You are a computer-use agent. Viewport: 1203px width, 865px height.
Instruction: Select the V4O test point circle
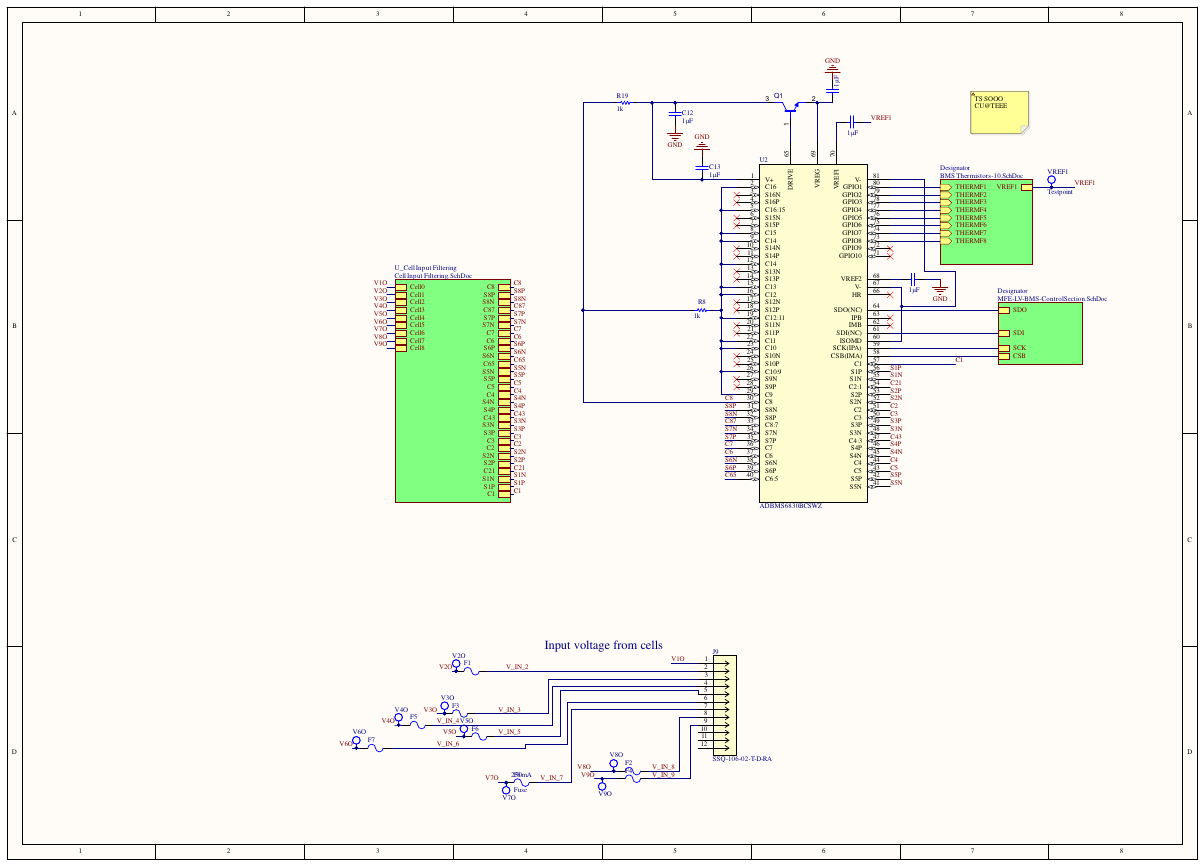tap(399, 717)
